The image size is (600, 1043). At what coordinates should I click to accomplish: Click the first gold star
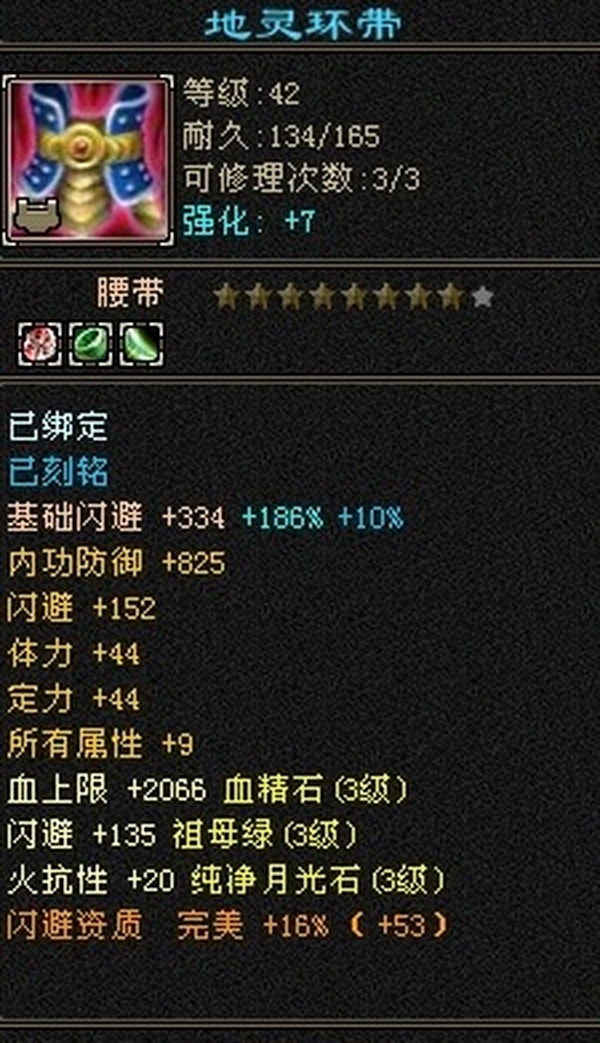tap(226, 297)
